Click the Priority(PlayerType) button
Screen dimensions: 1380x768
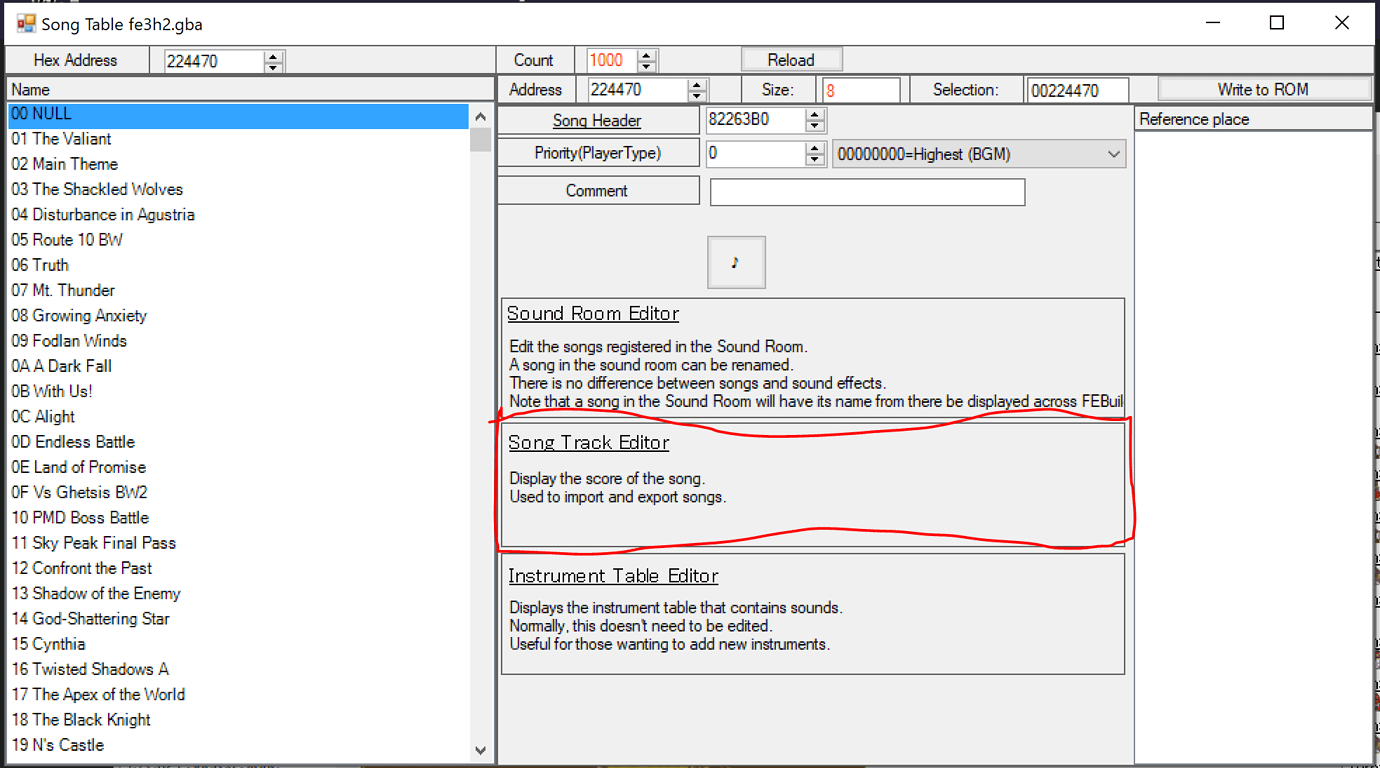tap(597, 152)
